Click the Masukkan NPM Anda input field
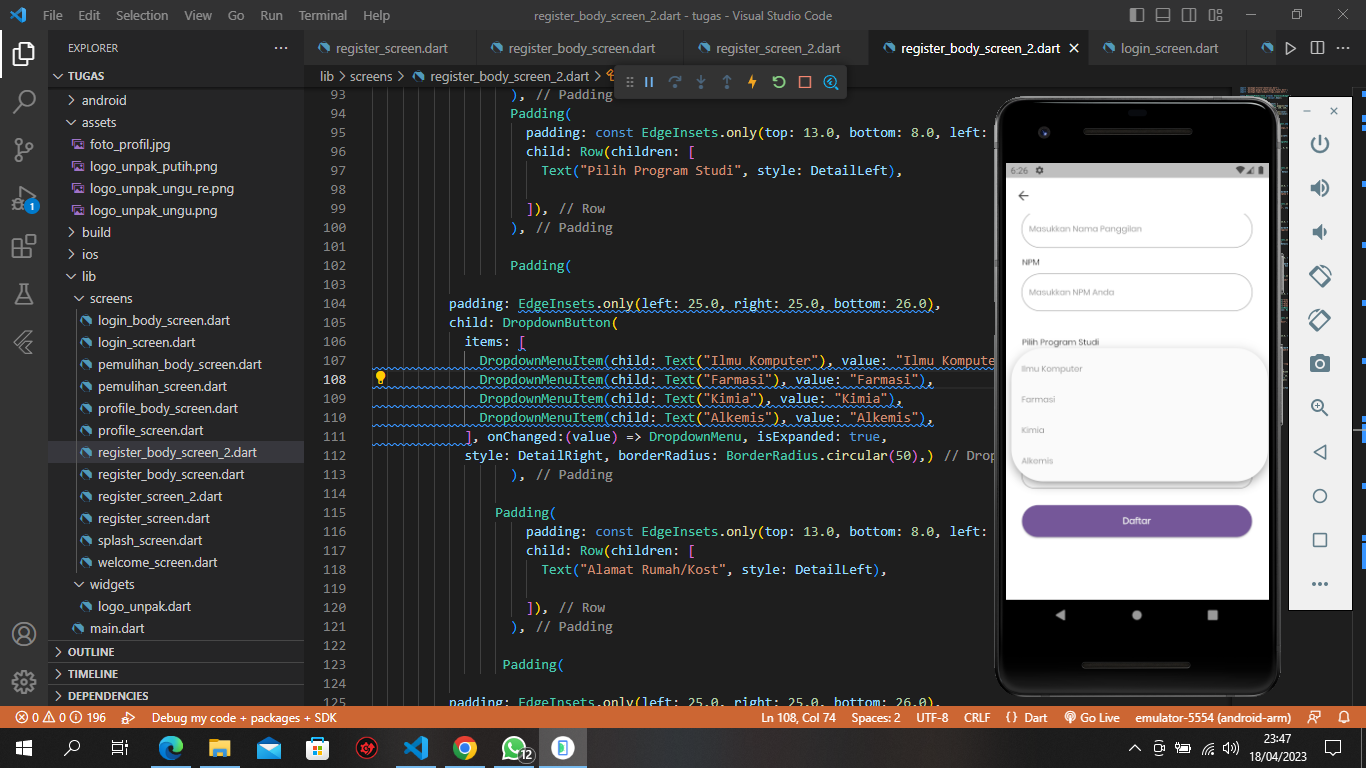1366x768 pixels. (1136, 292)
